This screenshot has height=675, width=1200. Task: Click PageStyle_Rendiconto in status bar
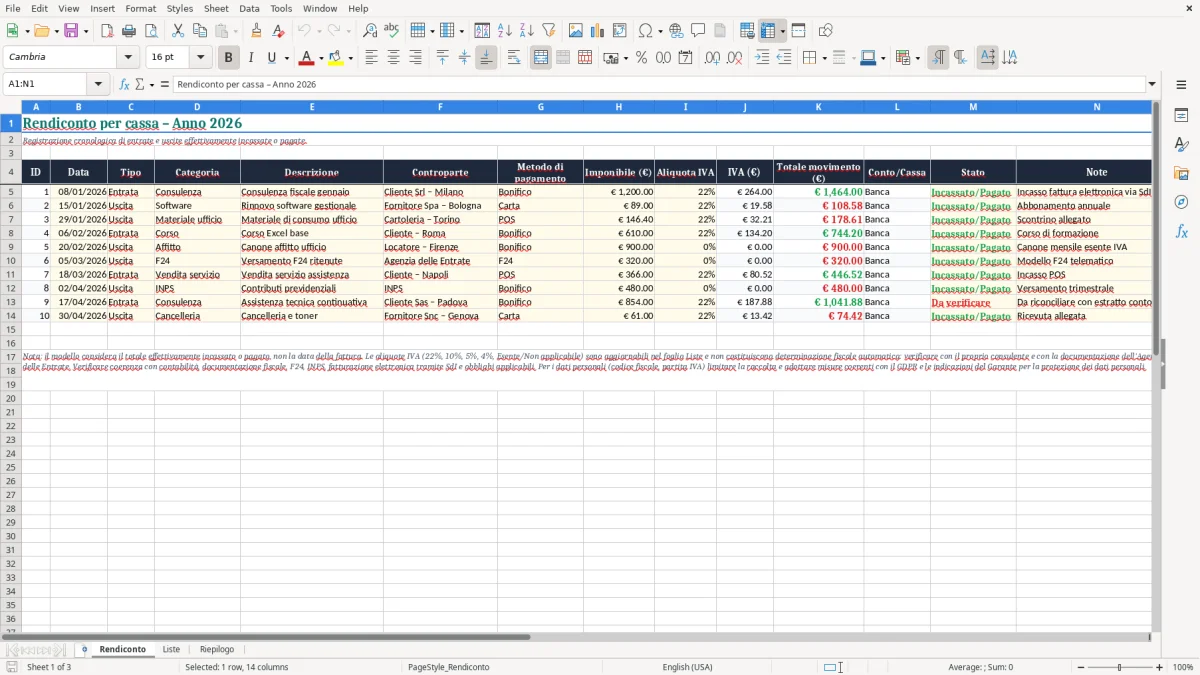pos(448,667)
